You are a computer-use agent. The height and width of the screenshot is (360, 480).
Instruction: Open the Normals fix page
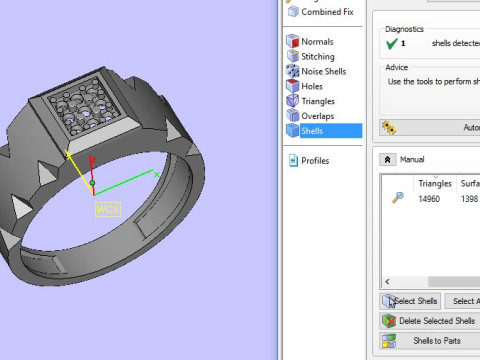(x=317, y=42)
